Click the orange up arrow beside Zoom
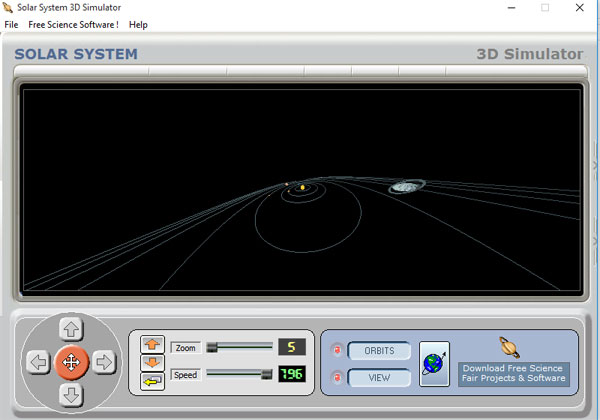The height and width of the screenshot is (420, 600). point(152,345)
